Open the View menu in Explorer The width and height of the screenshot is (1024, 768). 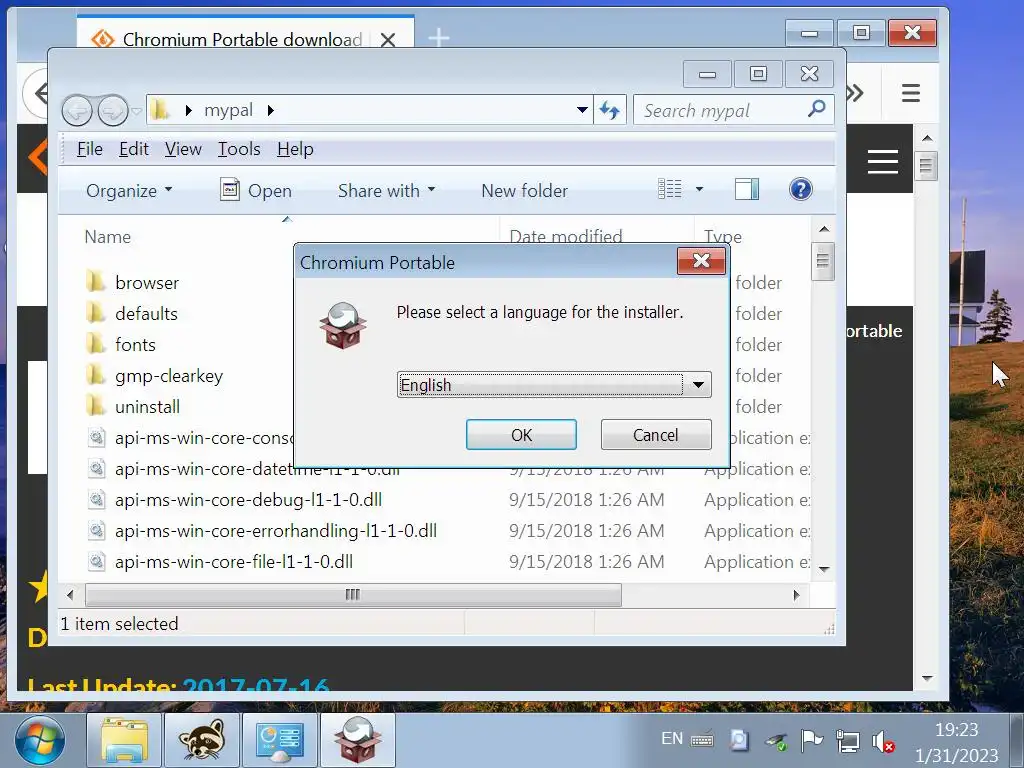[183, 149]
